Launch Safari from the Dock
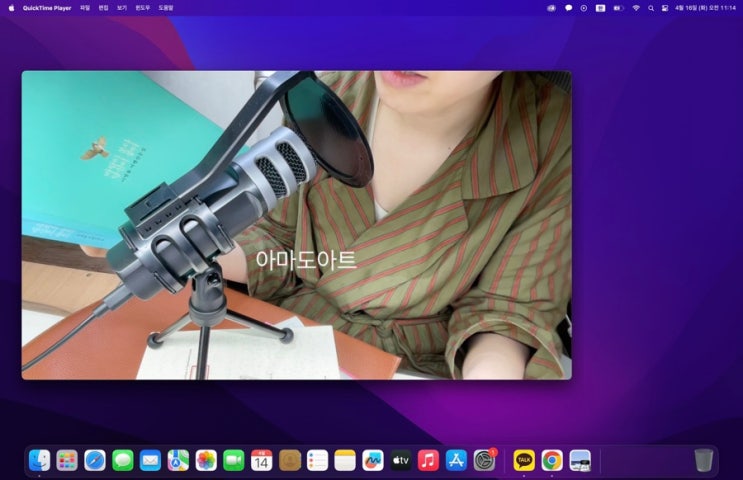The width and height of the screenshot is (743, 480). pos(95,460)
